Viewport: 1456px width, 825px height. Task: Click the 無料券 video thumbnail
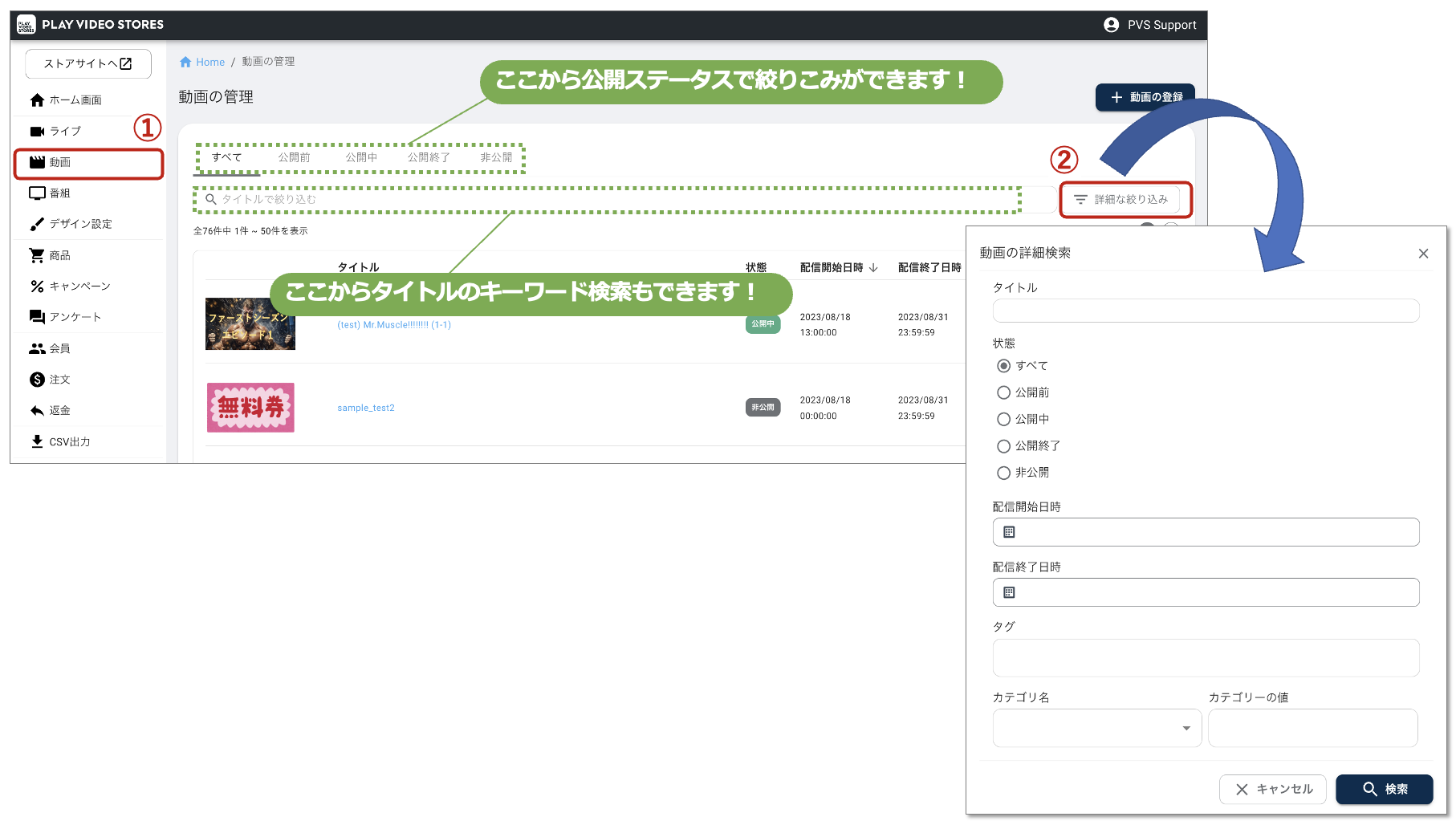tap(250, 408)
